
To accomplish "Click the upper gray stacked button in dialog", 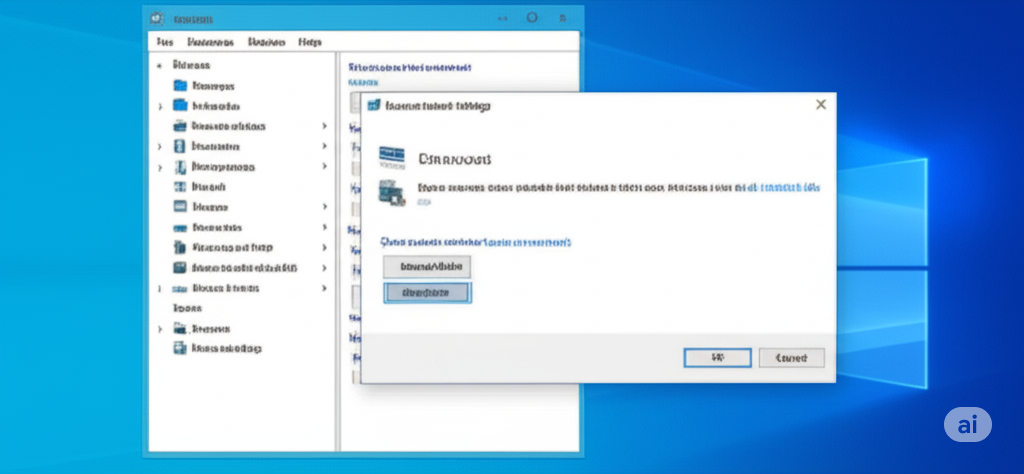I will click(427, 266).
